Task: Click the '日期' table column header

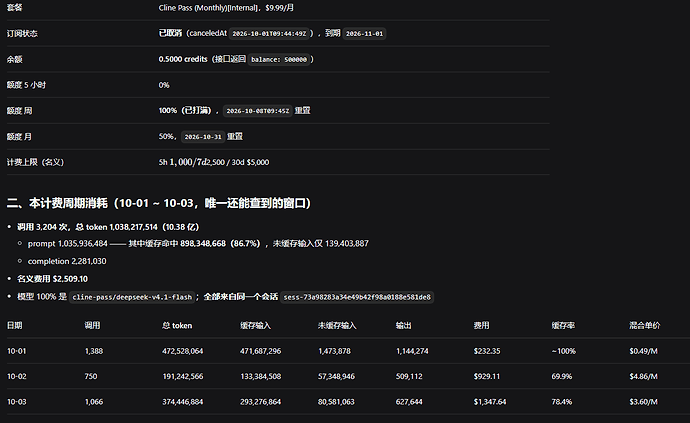Action: tap(15, 326)
